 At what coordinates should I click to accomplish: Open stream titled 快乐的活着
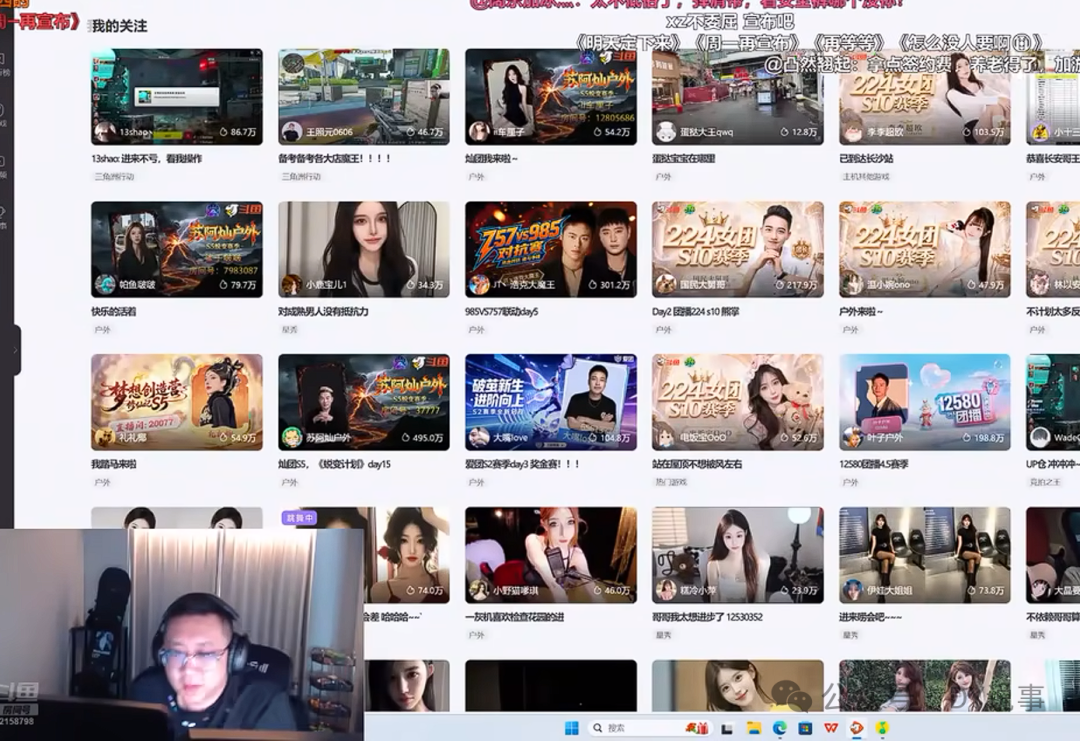114,311
